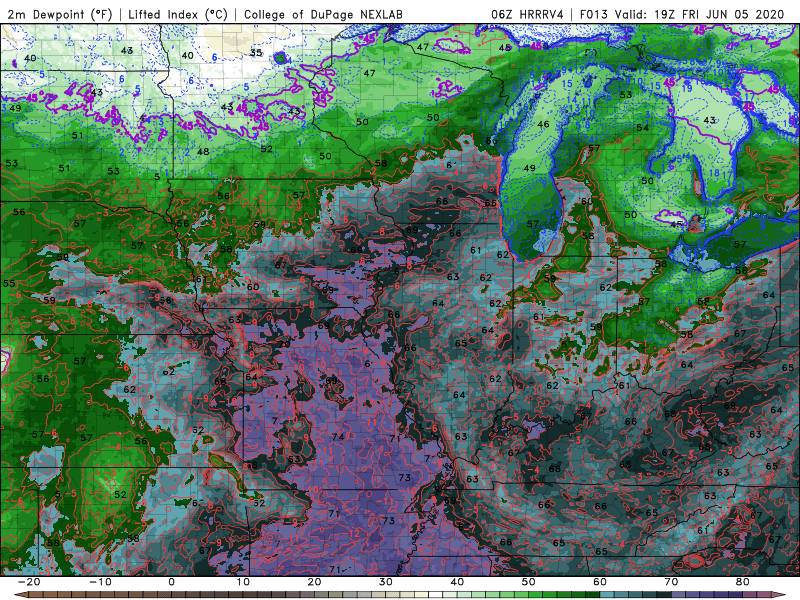
Task: Click the 60 label on the color scale
Action: click(x=600, y=582)
